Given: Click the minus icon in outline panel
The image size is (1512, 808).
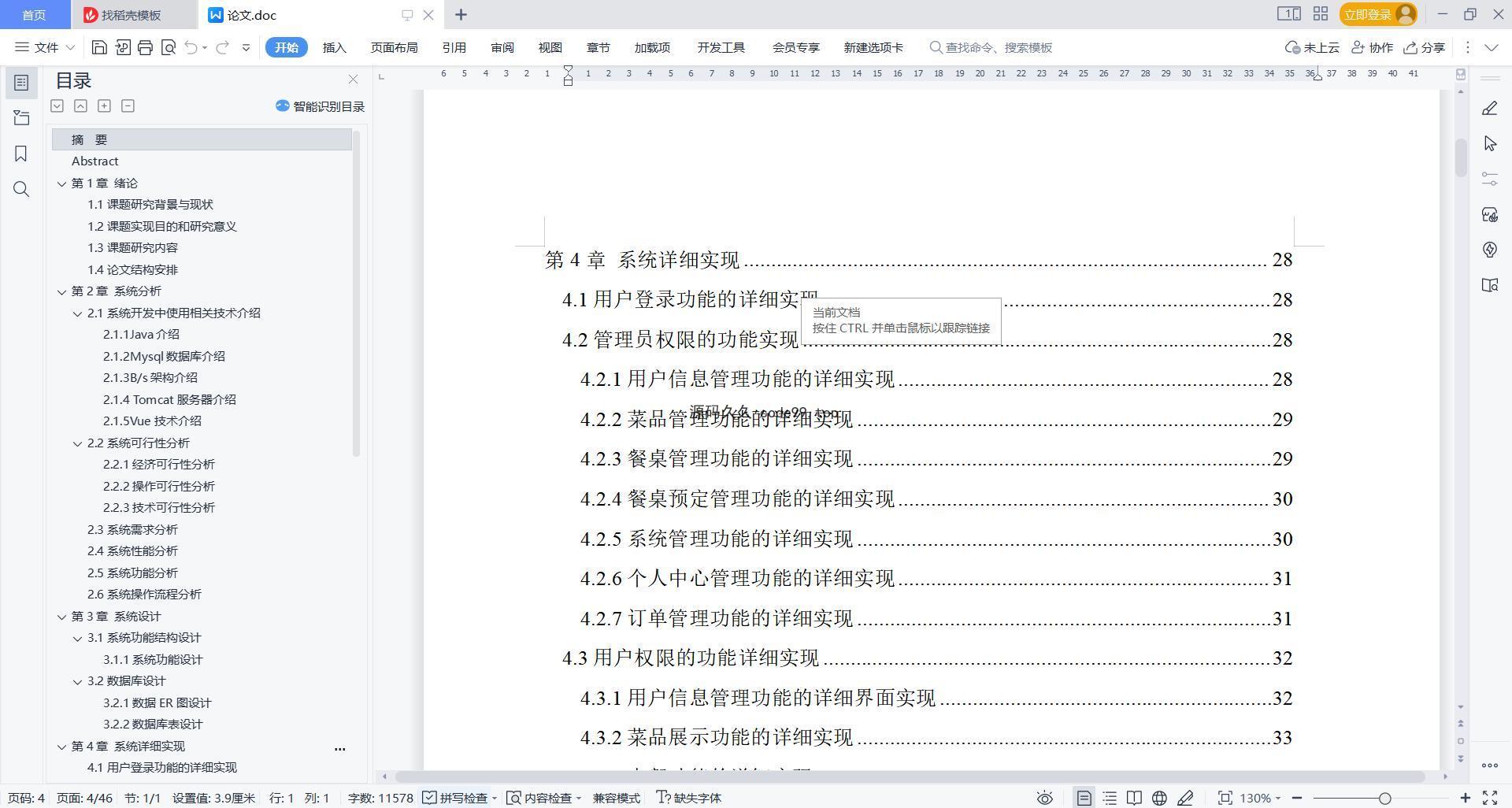Looking at the screenshot, I should (128, 106).
